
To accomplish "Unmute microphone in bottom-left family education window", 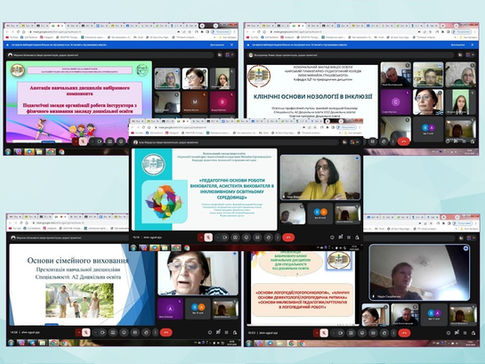I will (x=86, y=332).
